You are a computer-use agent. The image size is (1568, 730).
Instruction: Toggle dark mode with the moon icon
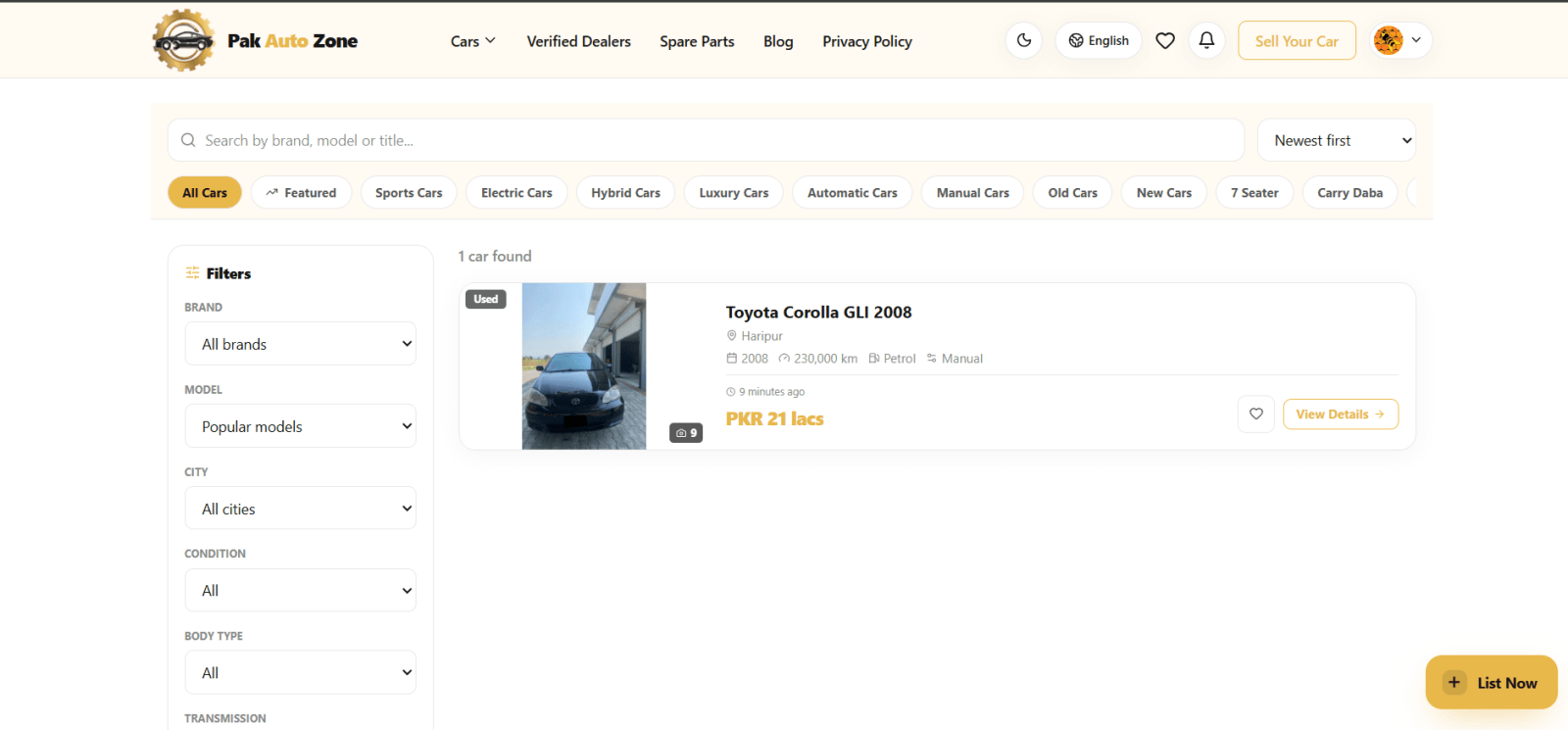pyautogui.click(x=1024, y=40)
